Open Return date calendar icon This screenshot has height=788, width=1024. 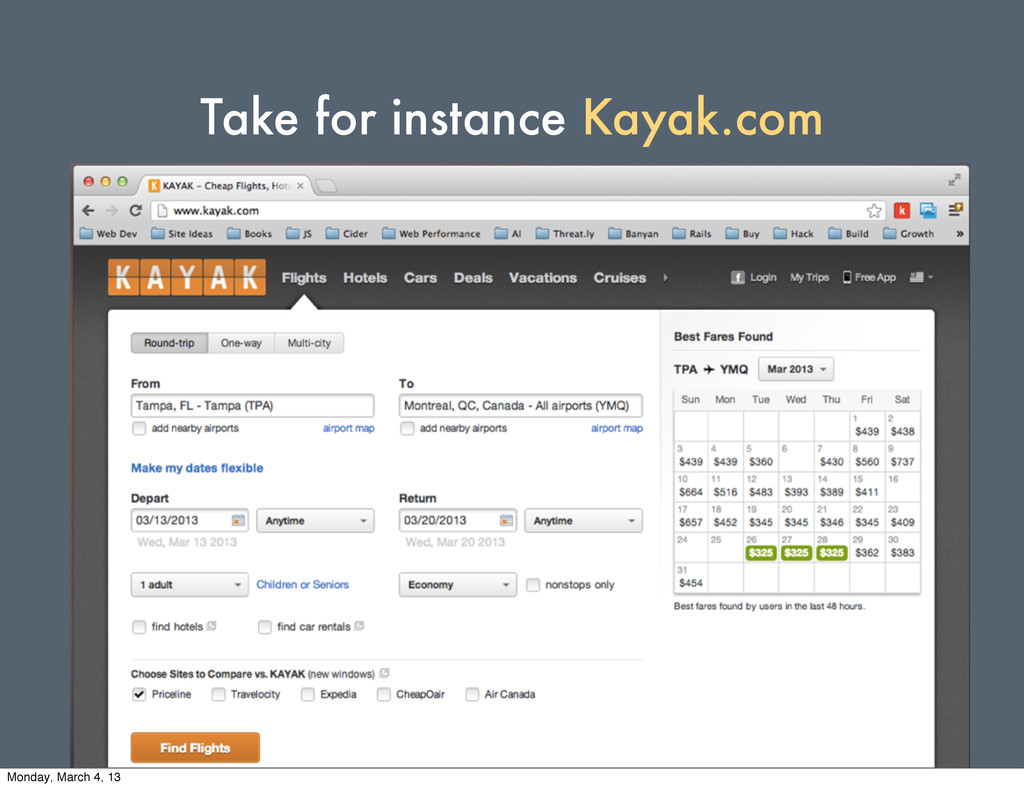click(x=506, y=520)
